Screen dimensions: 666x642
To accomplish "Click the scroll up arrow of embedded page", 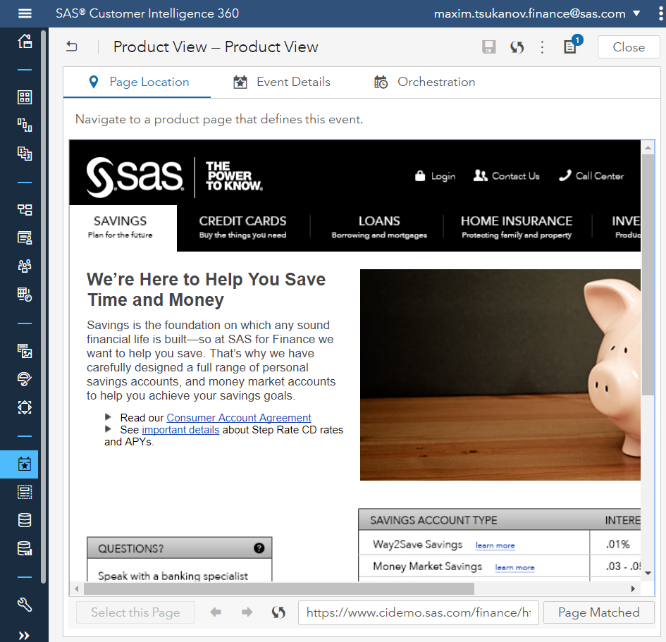I will 648,148.
